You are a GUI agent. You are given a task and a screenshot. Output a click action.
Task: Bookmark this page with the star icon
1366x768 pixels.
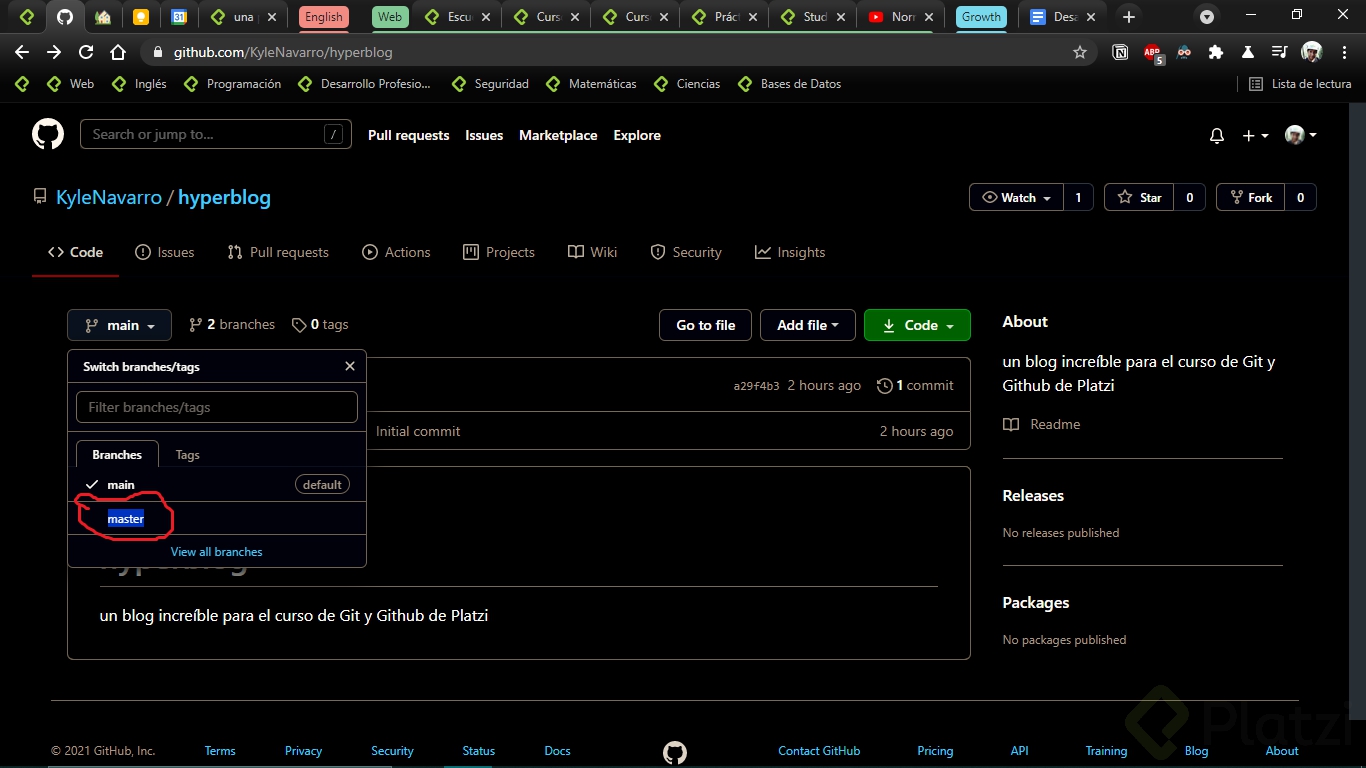(x=1080, y=52)
